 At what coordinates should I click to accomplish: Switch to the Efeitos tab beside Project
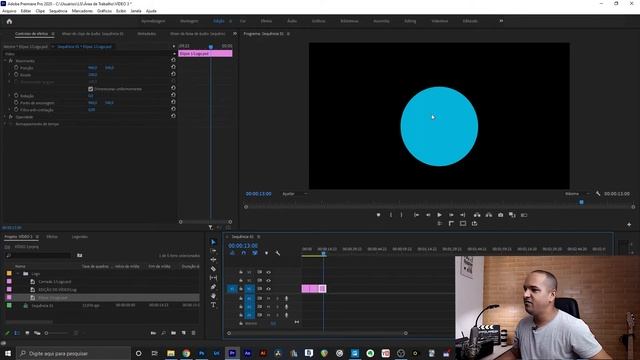52,237
